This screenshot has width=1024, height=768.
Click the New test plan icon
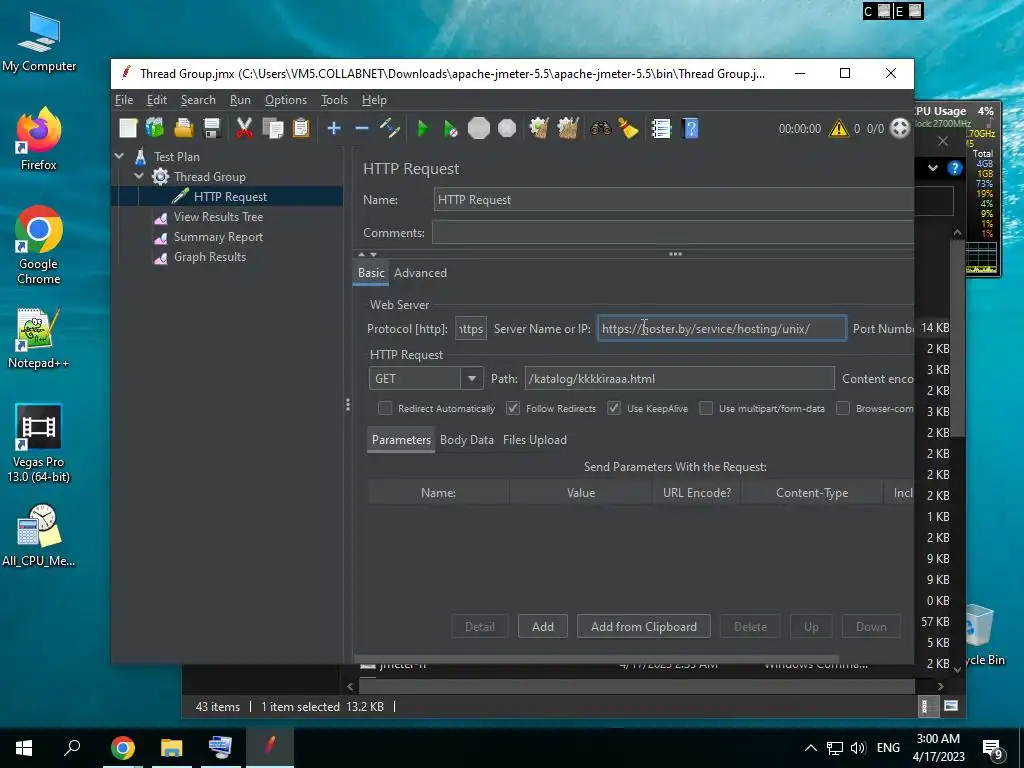(128, 128)
